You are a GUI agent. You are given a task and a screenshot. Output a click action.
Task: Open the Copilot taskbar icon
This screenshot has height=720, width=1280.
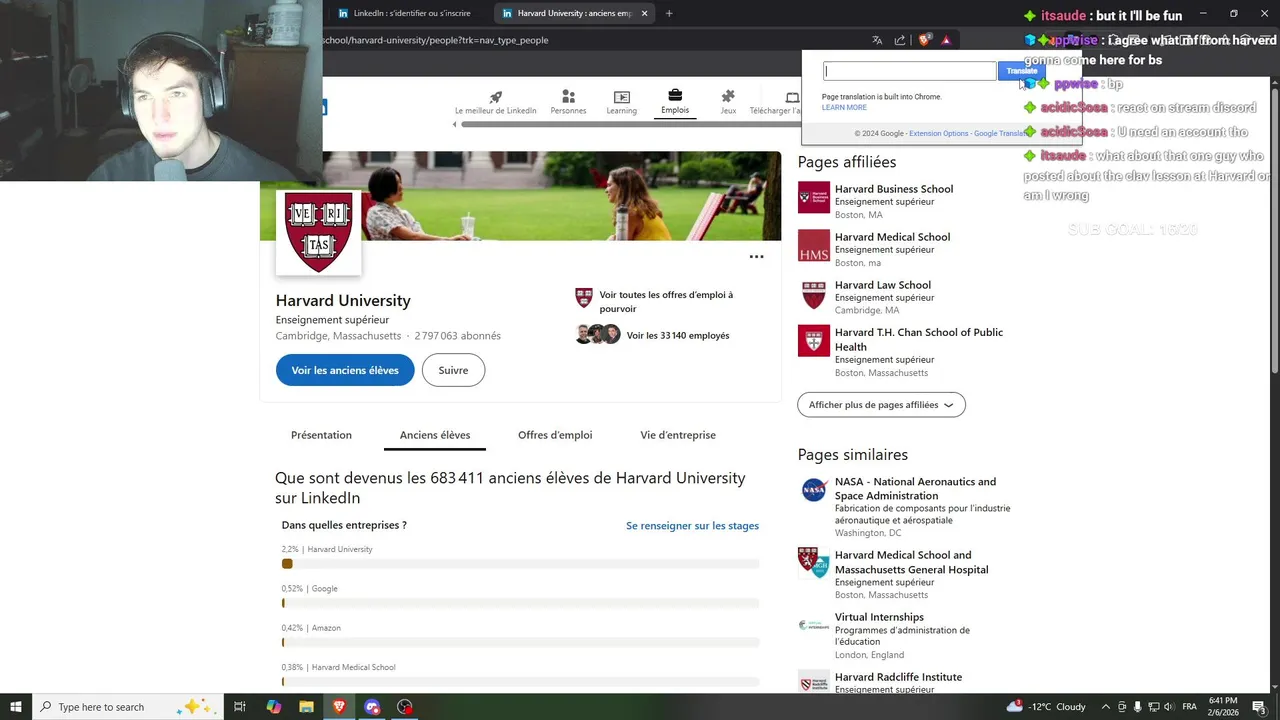273,707
